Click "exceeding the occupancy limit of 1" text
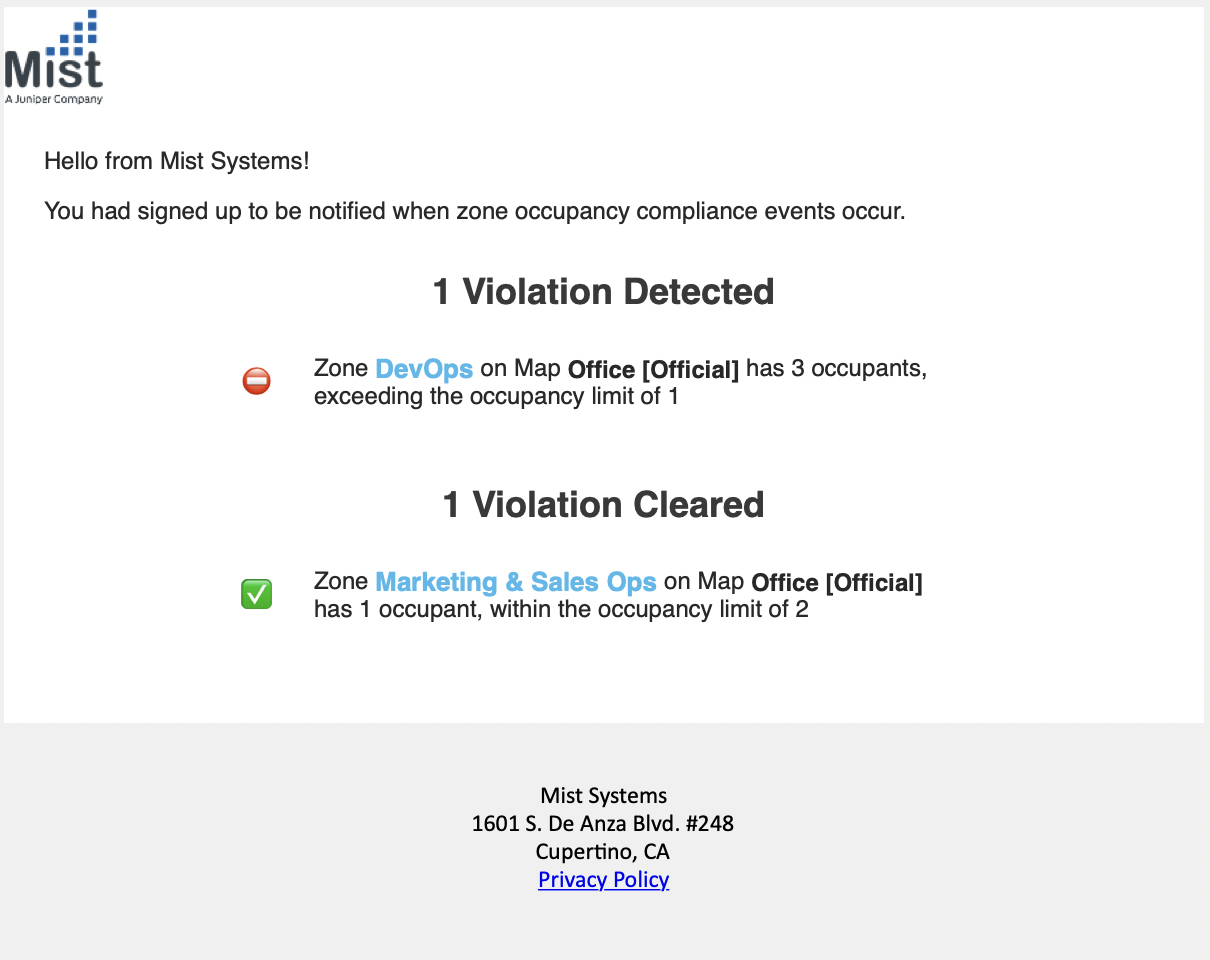Screen dimensions: 1210x960 tap(496, 396)
